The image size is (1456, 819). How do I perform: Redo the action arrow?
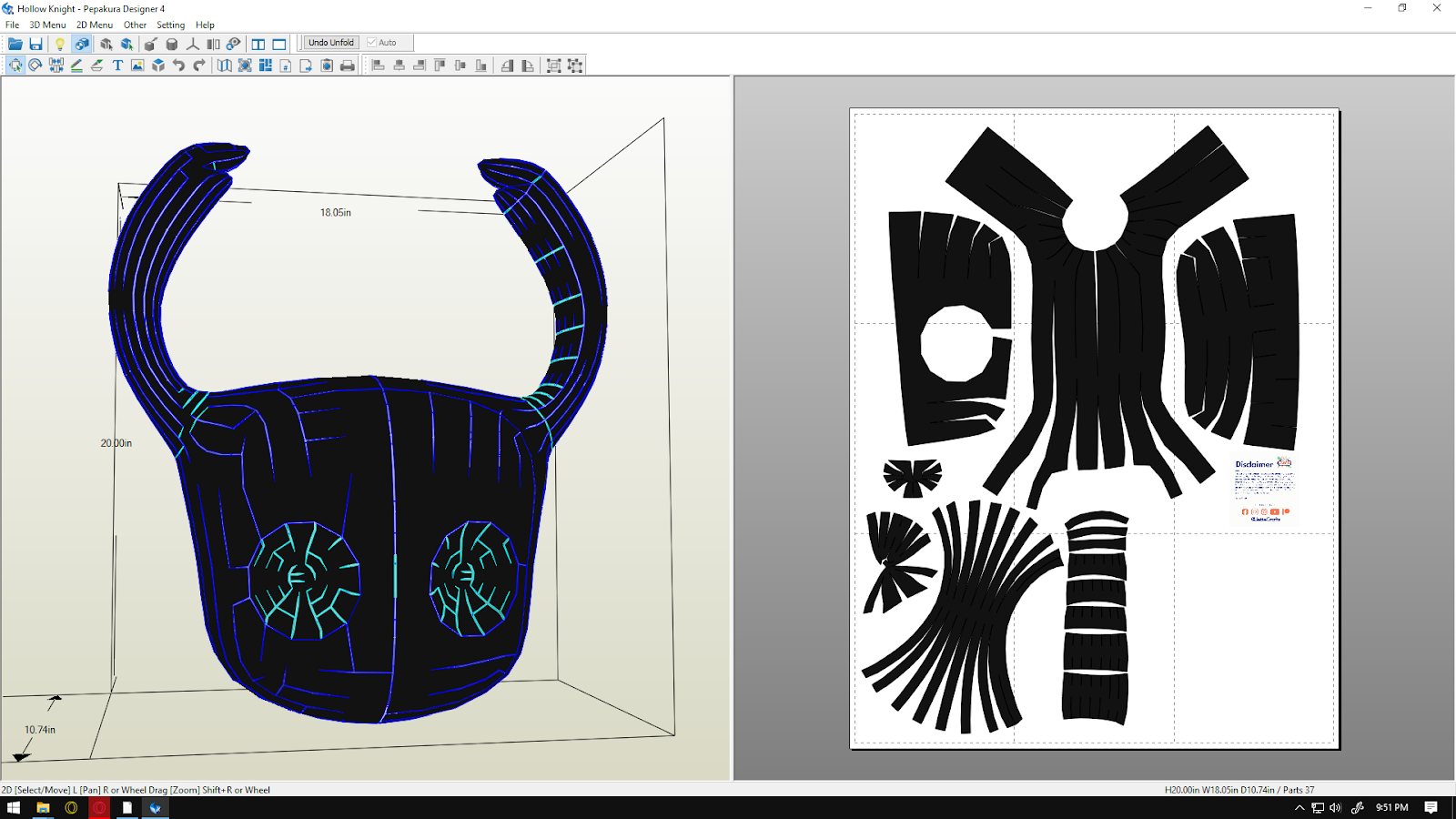199,66
